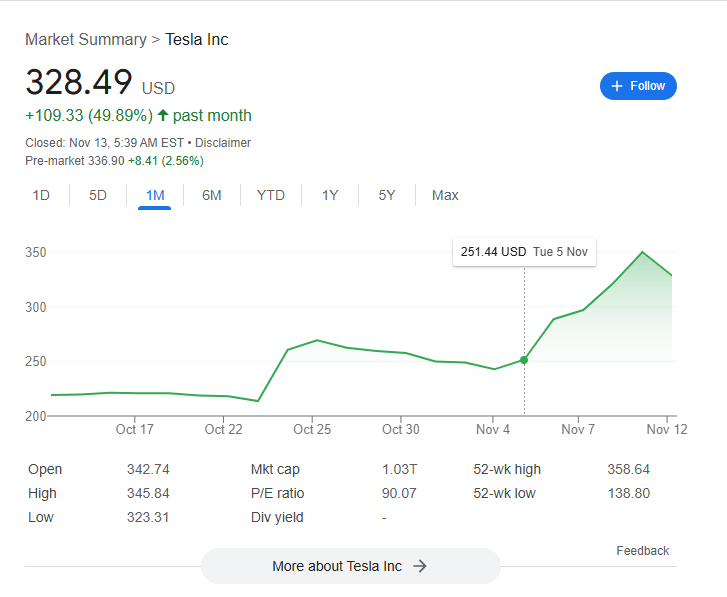727x597 pixels.
Task: Click the current price 328.49
Action: [x=79, y=83]
